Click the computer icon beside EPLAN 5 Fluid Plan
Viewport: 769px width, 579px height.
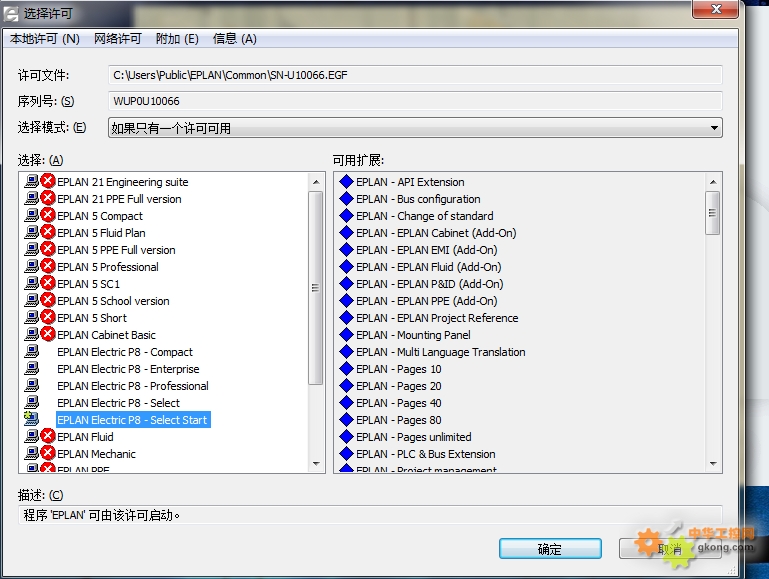(32, 232)
